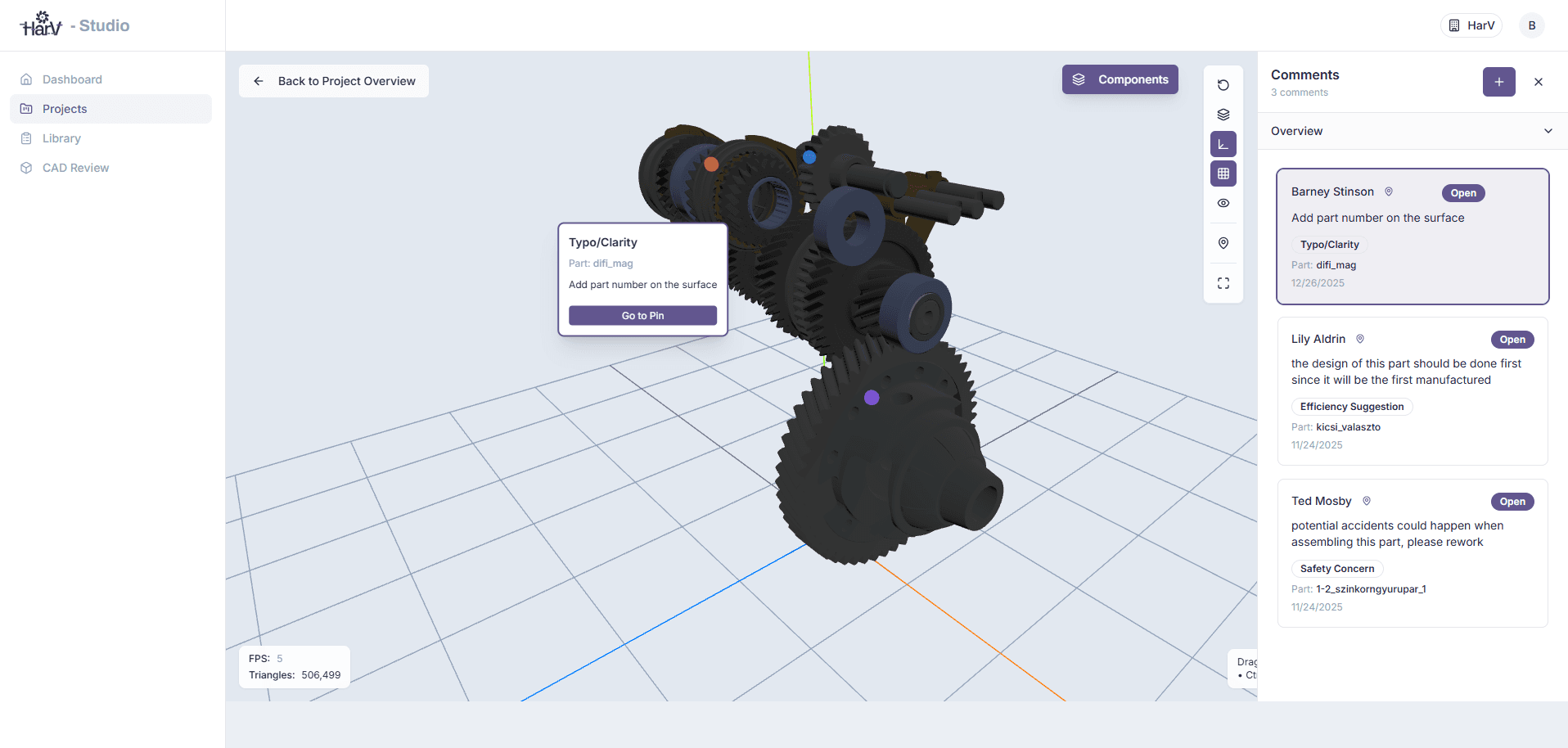
Task: Open the Components panel button
Action: click(1120, 79)
